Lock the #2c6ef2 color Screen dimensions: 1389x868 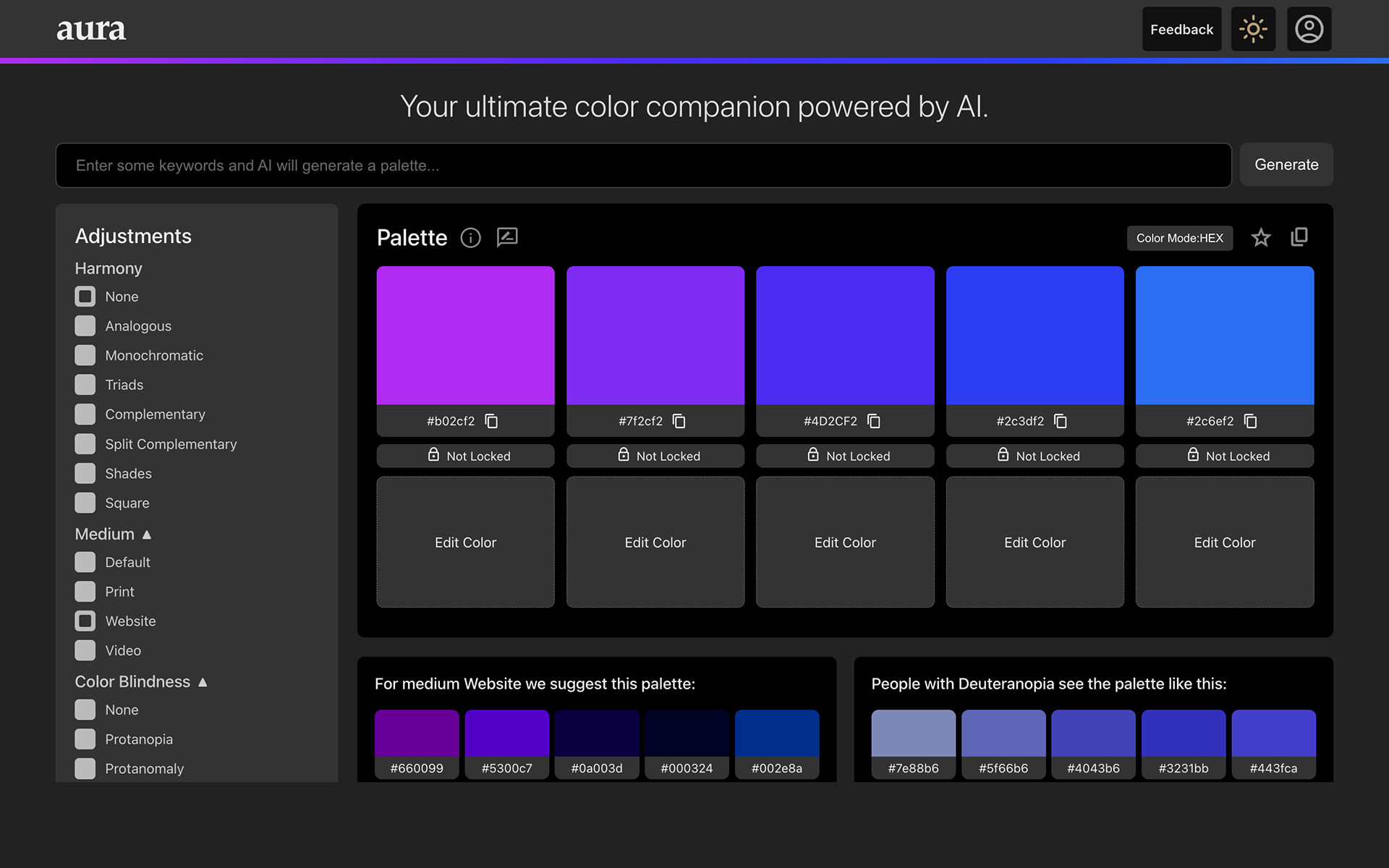point(1225,456)
